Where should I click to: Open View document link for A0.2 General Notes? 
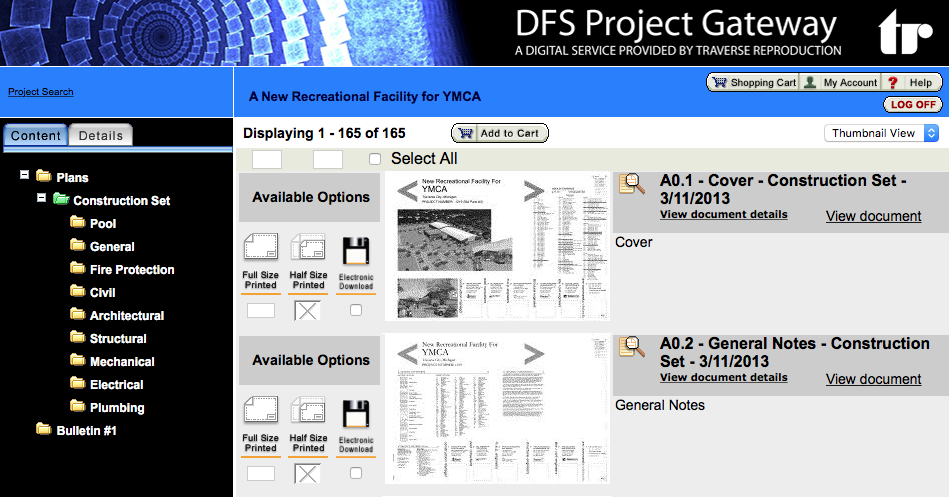[873, 379]
